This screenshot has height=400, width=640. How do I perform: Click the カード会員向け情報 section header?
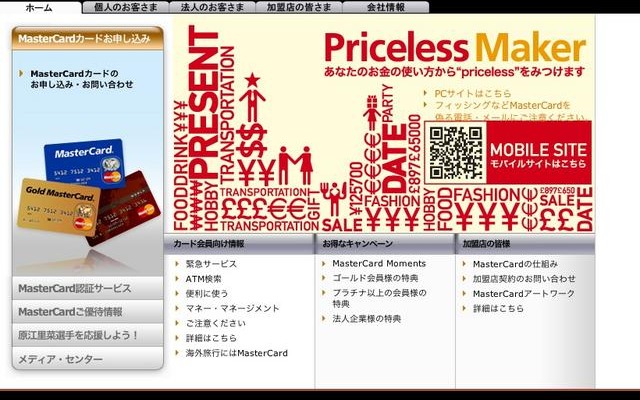click(239, 244)
